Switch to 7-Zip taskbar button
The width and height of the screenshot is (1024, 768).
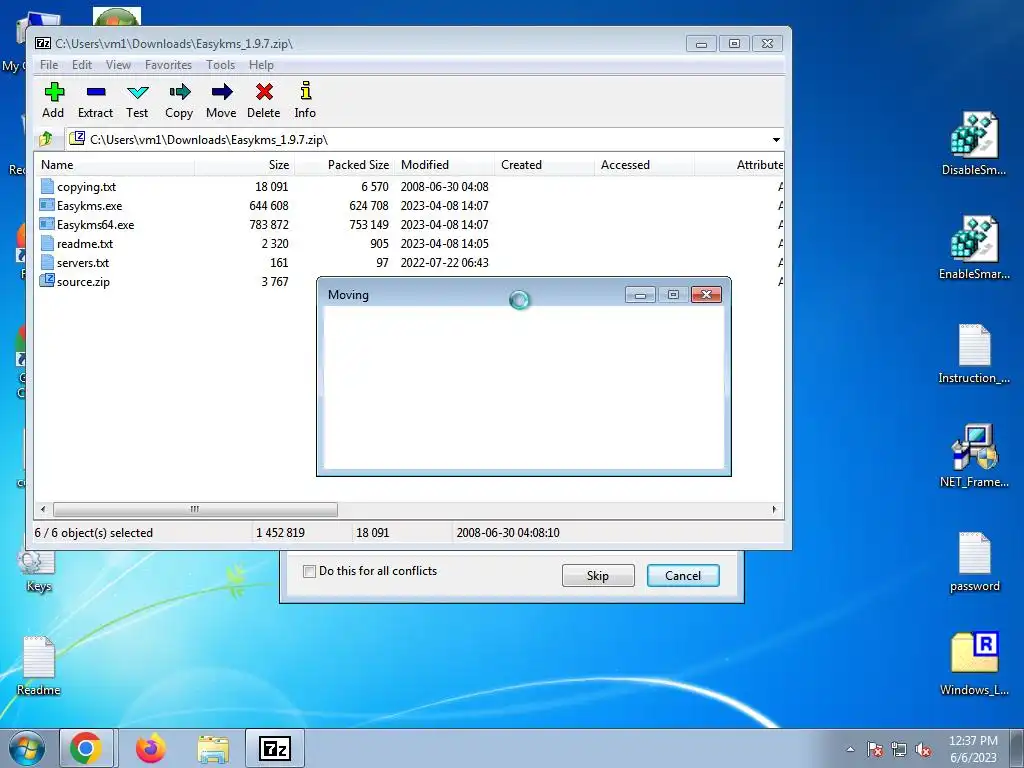(x=275, y=748)
